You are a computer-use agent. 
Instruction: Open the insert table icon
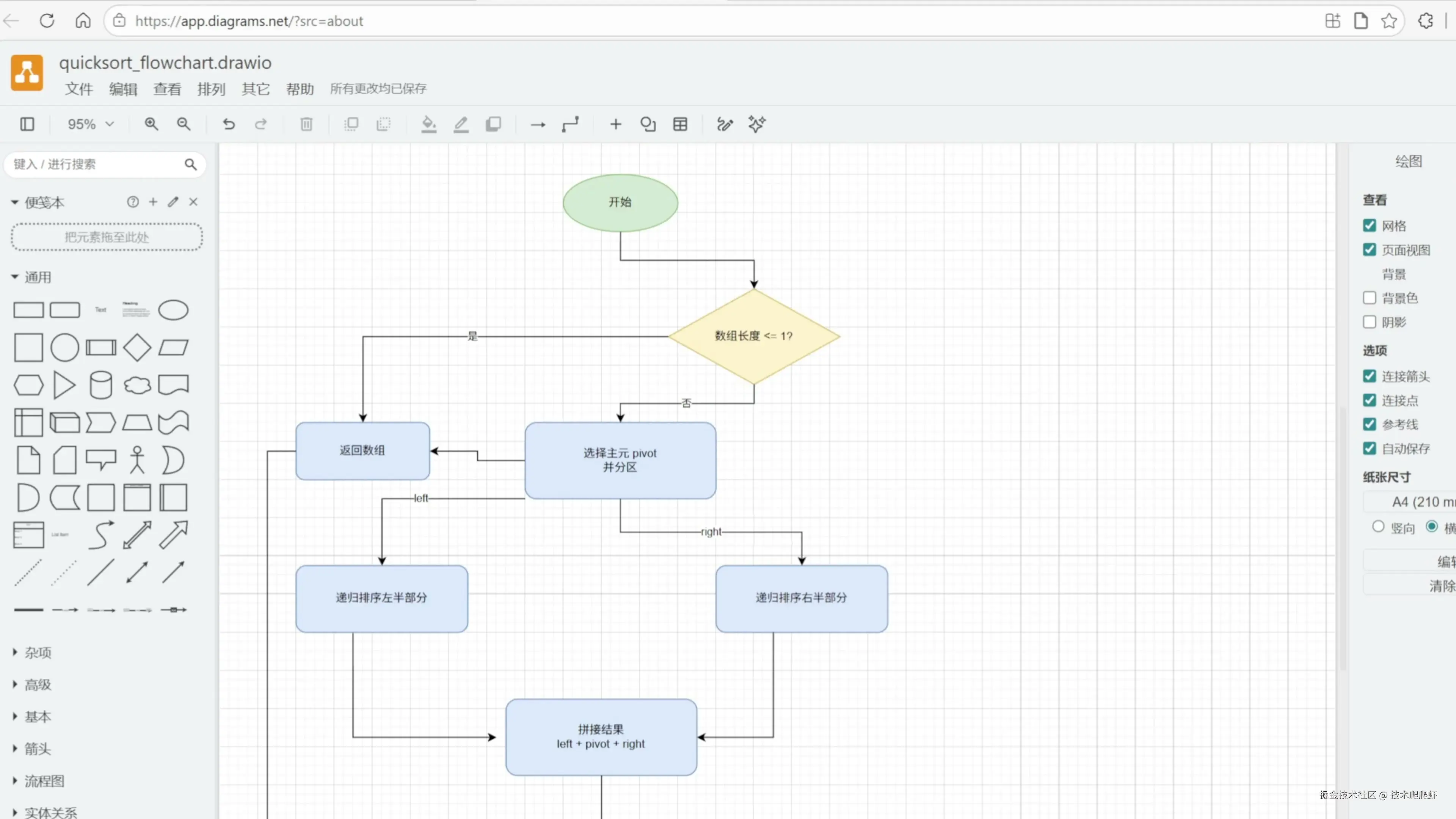(680, 124)
